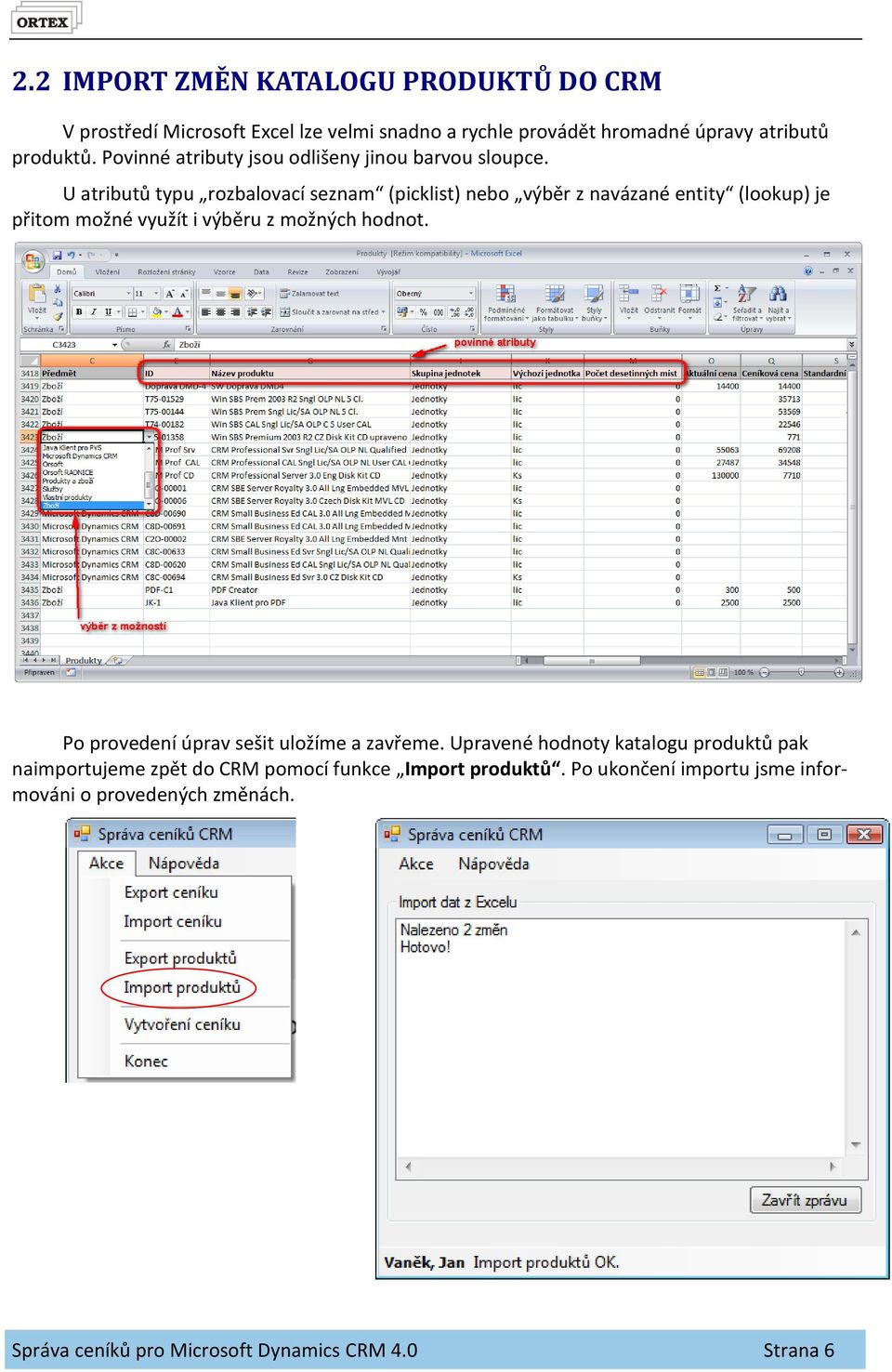Choose Konec from the Akce menu

(x=146, y=1062)
